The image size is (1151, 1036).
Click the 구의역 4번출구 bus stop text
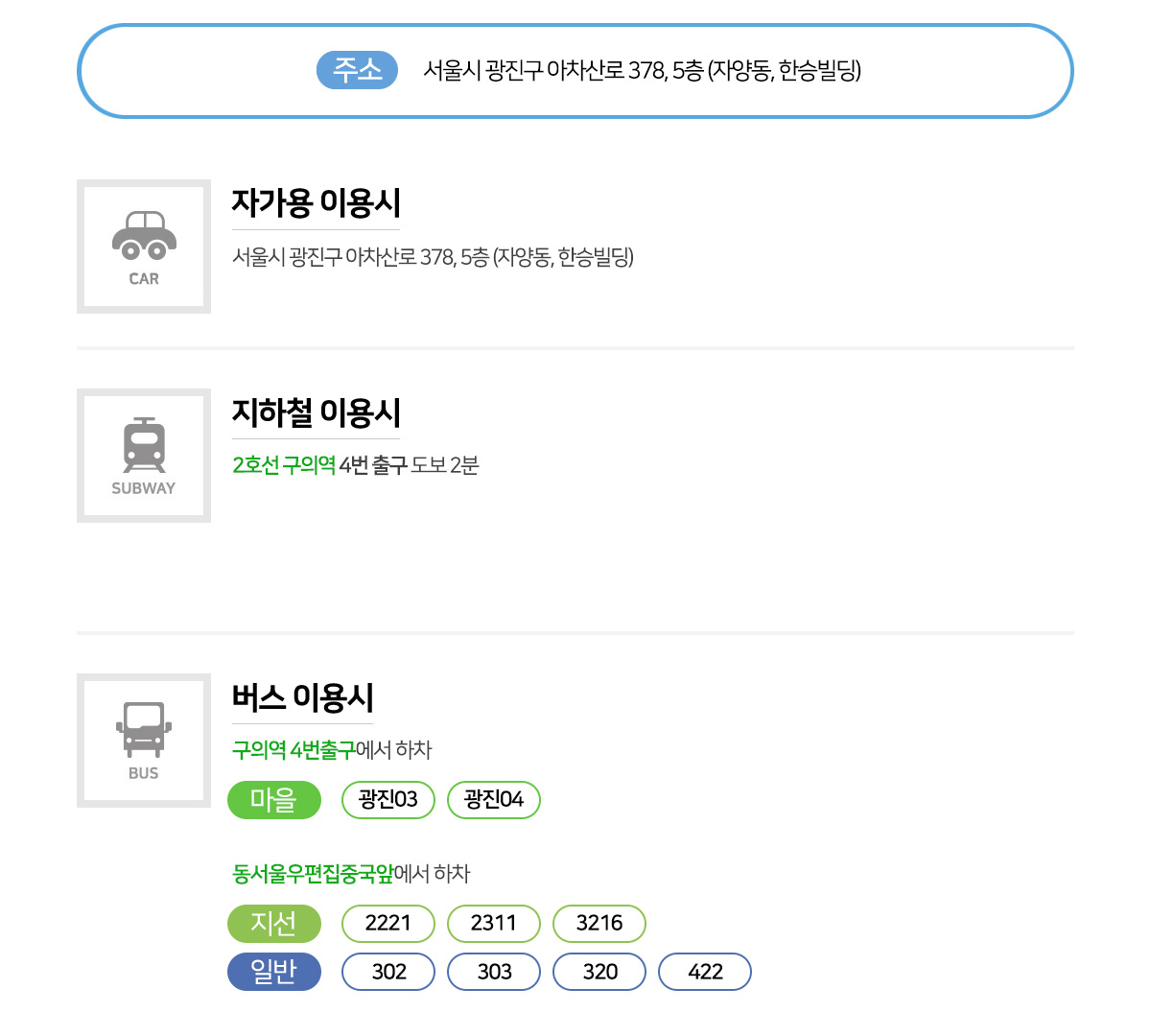coord(294,750)
